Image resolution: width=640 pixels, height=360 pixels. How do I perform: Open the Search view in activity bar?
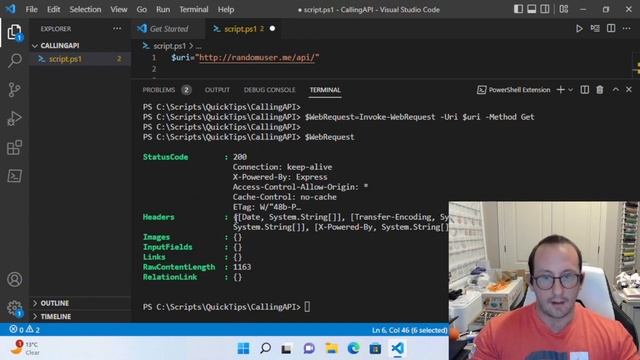click(x=14, y=60)
